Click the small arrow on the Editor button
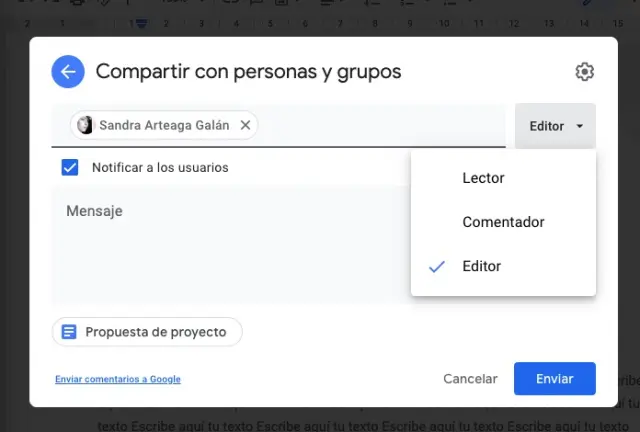The height and width of the screenshot is (432, 640). (580, 127)
